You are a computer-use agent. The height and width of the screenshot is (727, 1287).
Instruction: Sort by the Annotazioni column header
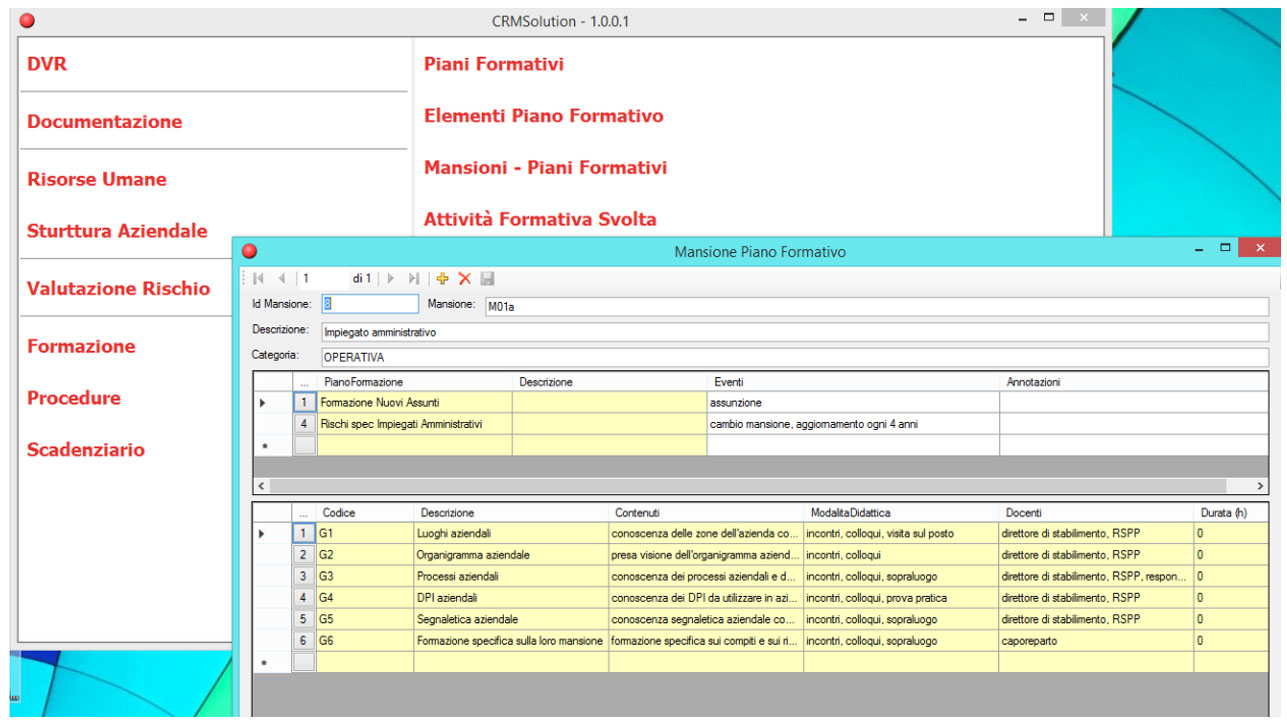pyautogui.click(x=1134, y=382)
